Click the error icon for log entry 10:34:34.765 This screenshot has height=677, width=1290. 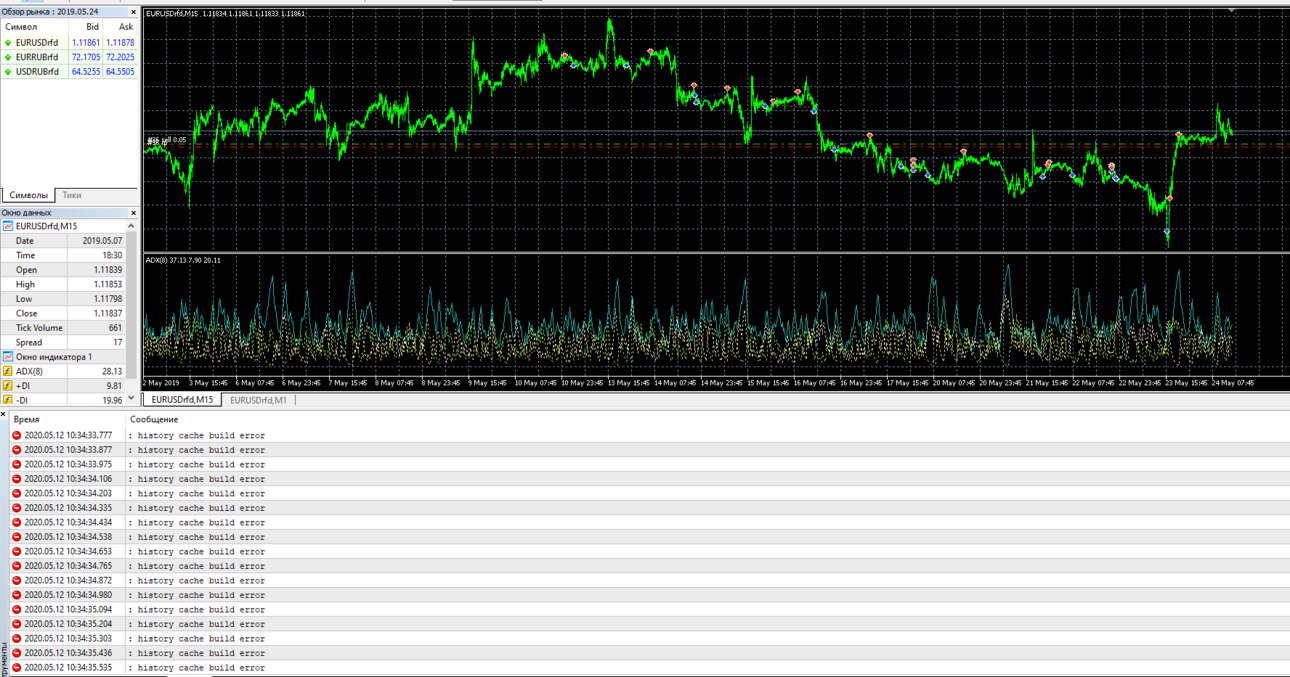pyautogui.click(x=17, y=566)
